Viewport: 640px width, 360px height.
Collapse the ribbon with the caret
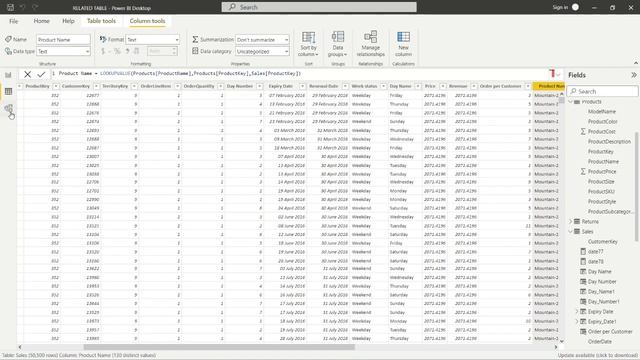pos(636,63)
